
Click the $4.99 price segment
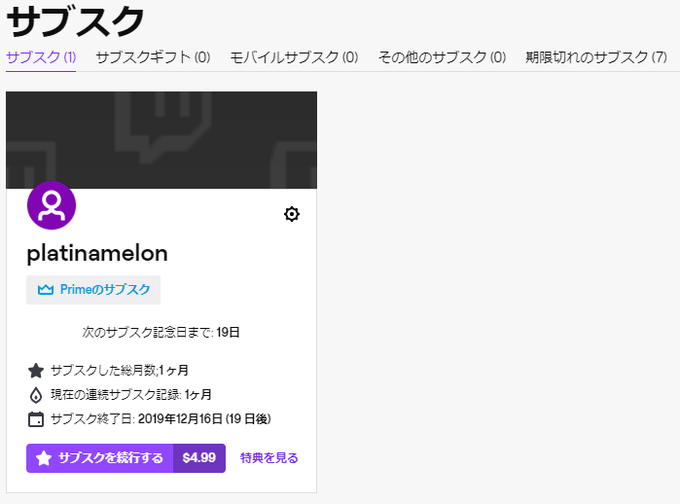199,458
